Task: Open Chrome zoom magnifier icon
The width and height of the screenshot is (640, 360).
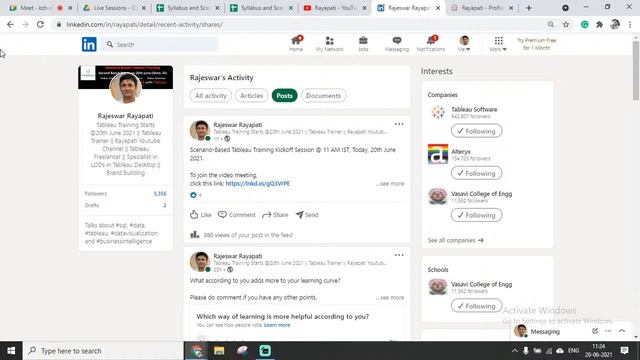Action: [x=551, y=24]
